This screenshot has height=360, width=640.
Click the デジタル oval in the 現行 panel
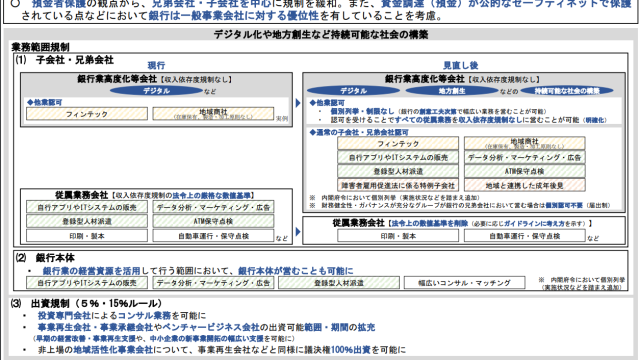click(156, 91)
